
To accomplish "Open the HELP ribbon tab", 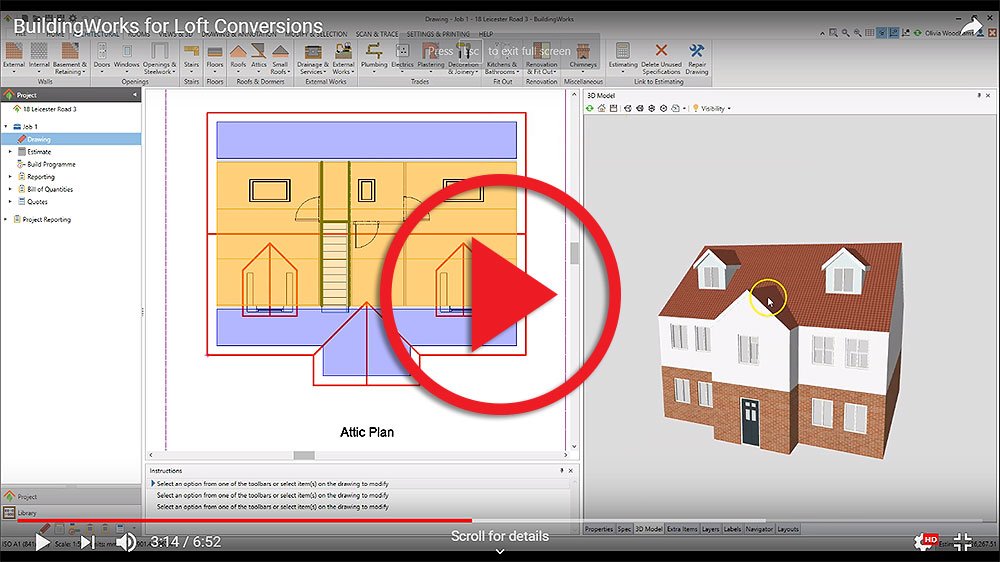I will (485, 34).
